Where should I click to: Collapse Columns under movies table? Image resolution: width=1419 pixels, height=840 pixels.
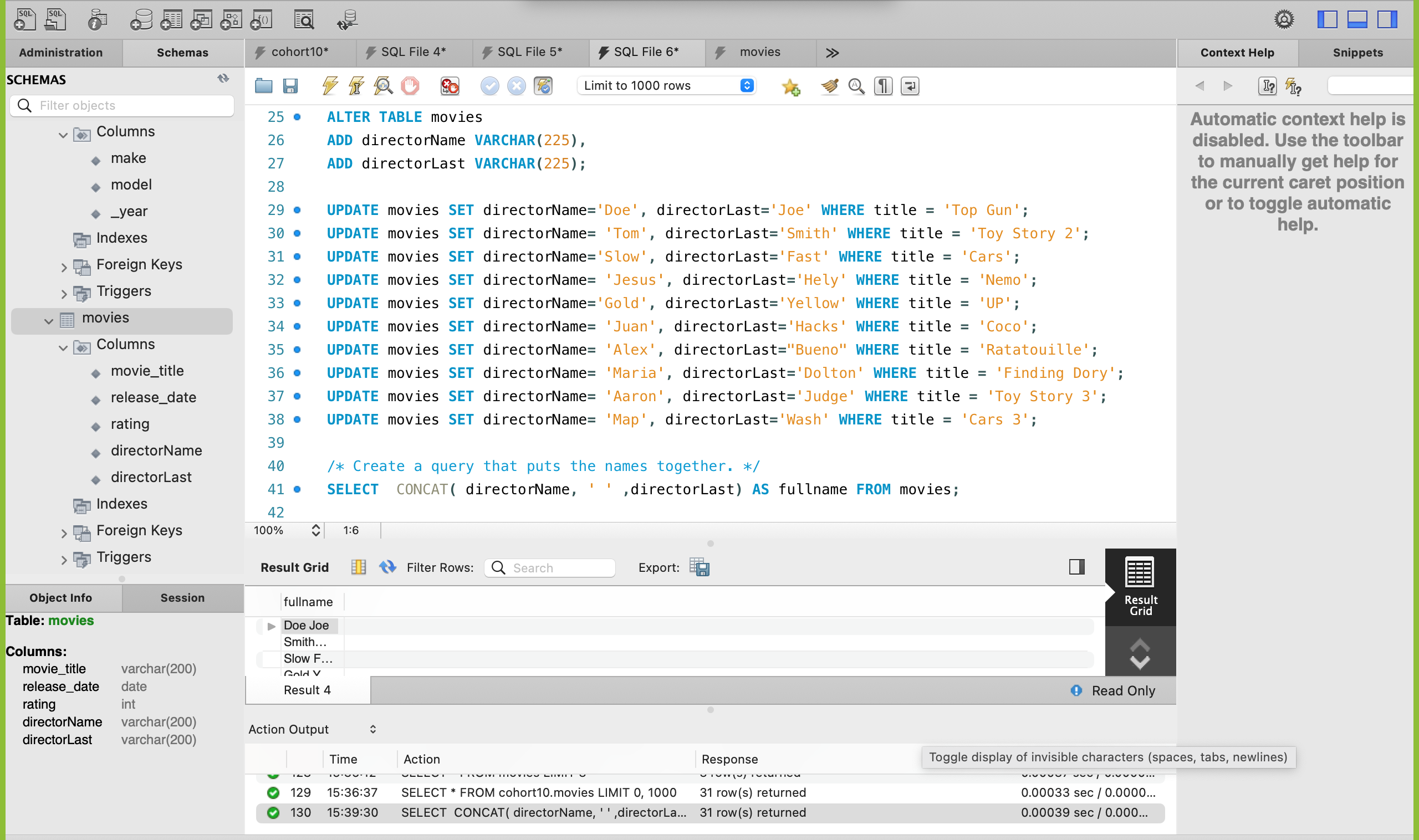(x=63, y=347)
